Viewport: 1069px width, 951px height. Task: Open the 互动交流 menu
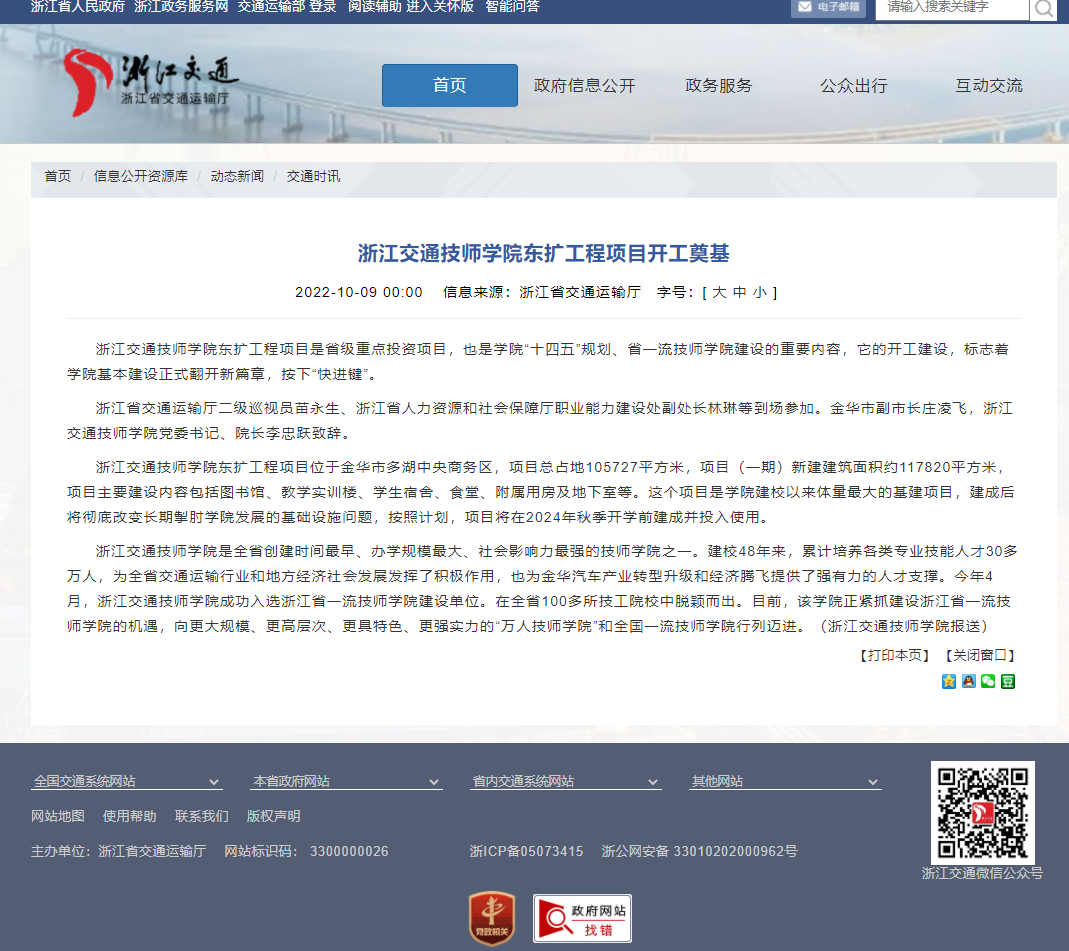coord(989,85)
